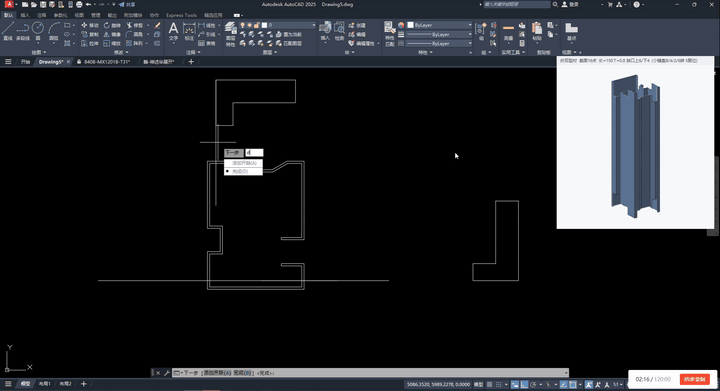Open the Layer Properties (图层特性) manager

coord(231,34)
